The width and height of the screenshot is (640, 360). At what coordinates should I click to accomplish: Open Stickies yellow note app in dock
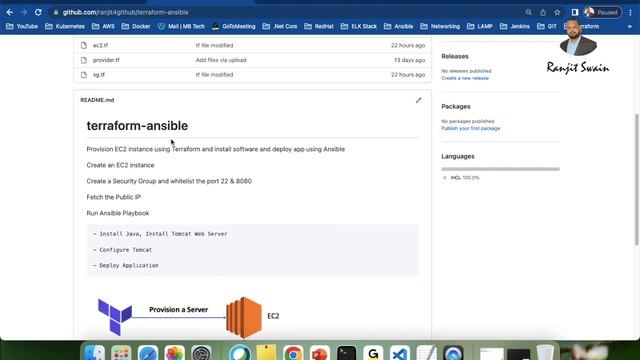pyautogui.click(x=266, y=352)
